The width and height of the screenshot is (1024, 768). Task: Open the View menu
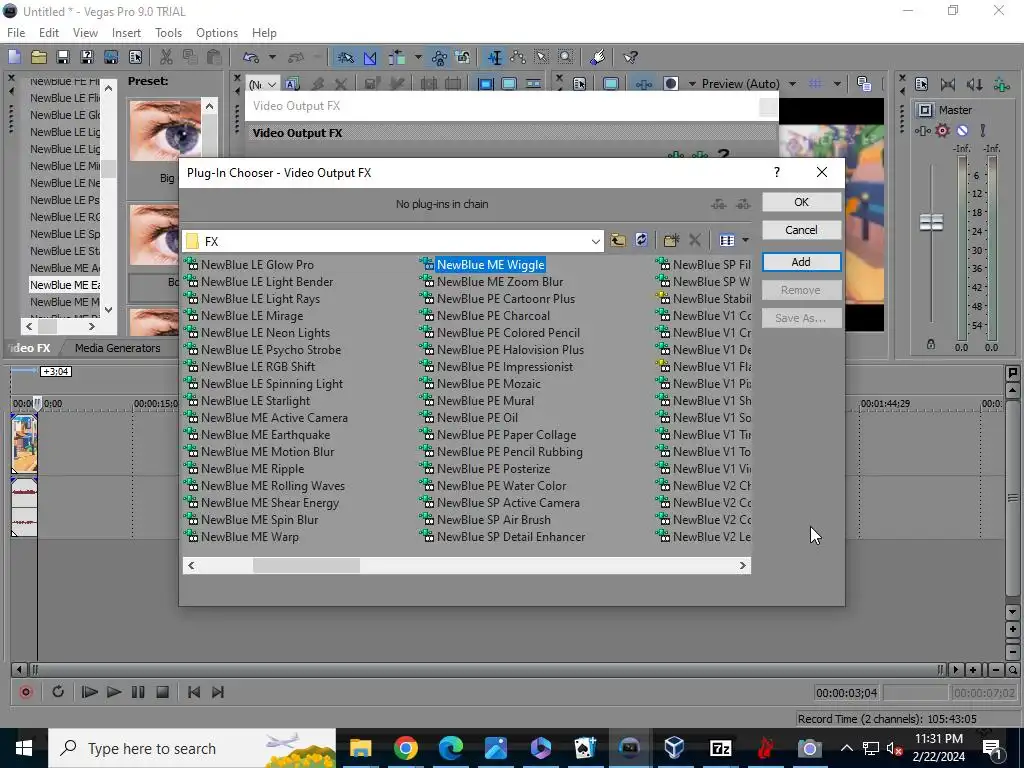pos(85,33)
